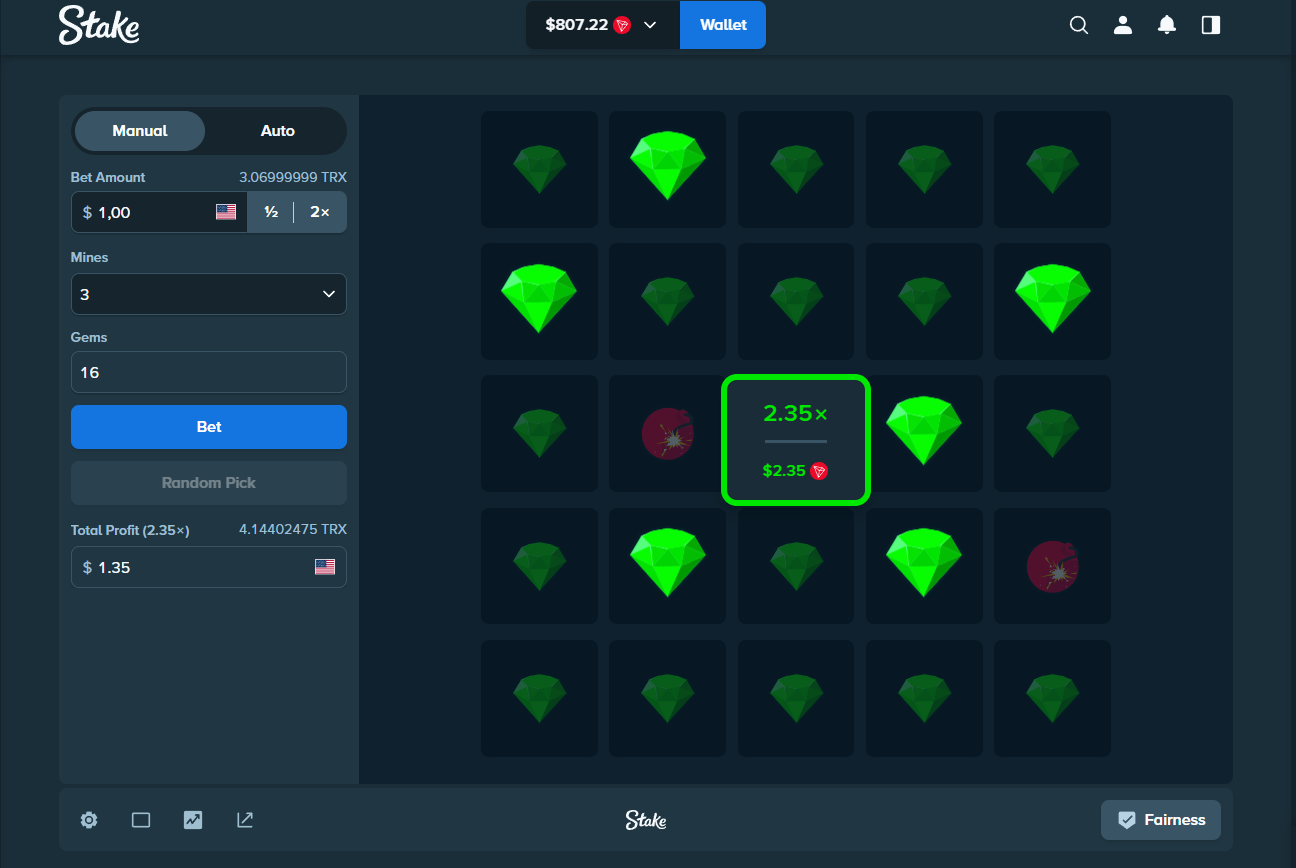Click the Total Profit field showing 1.35
1296x868 pixels.
(x=209, y=567)
